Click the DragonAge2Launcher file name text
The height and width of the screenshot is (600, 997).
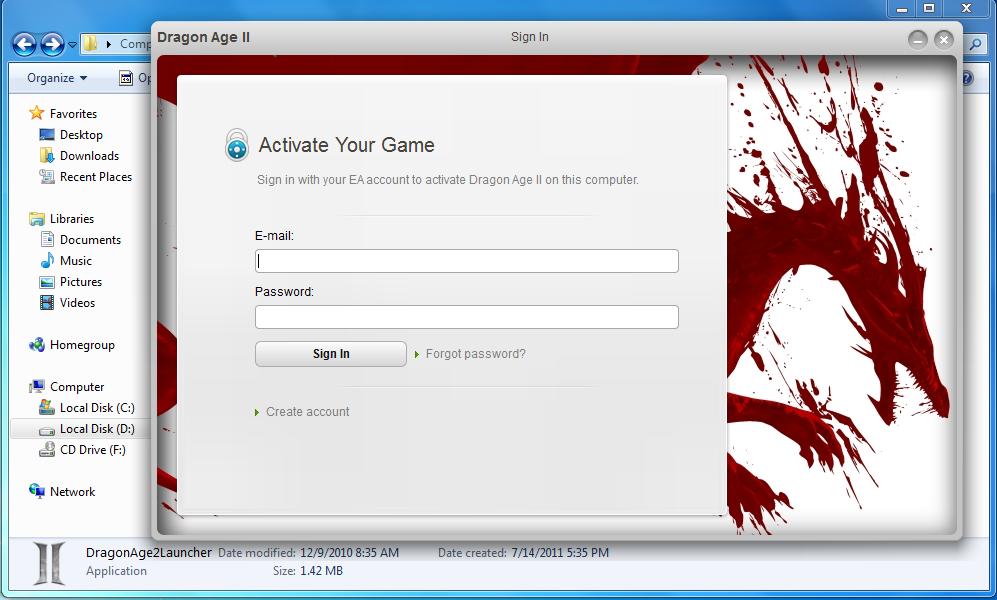pyautogui.click(x=149, y=552)
